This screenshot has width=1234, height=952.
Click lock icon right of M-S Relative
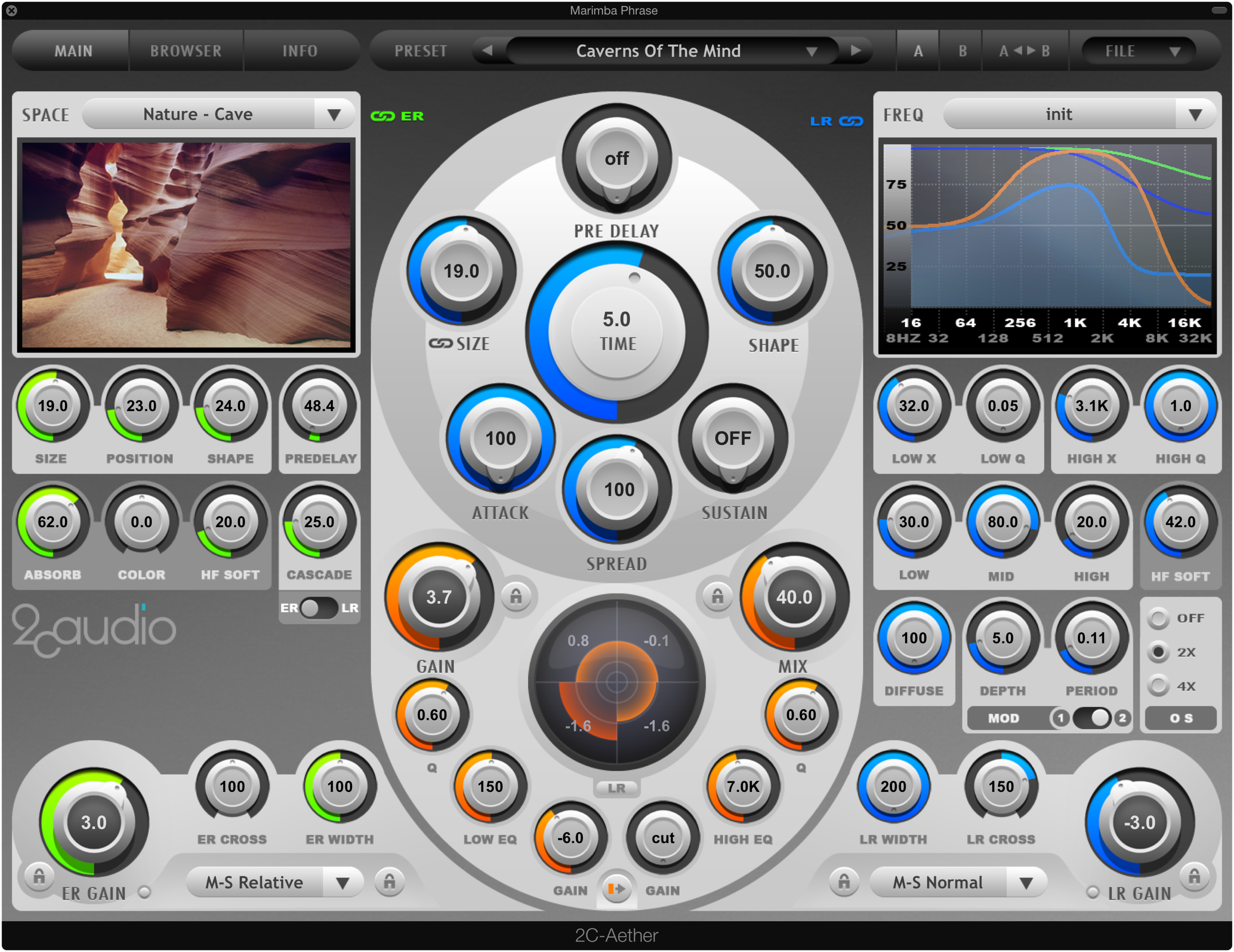(389, 882)
